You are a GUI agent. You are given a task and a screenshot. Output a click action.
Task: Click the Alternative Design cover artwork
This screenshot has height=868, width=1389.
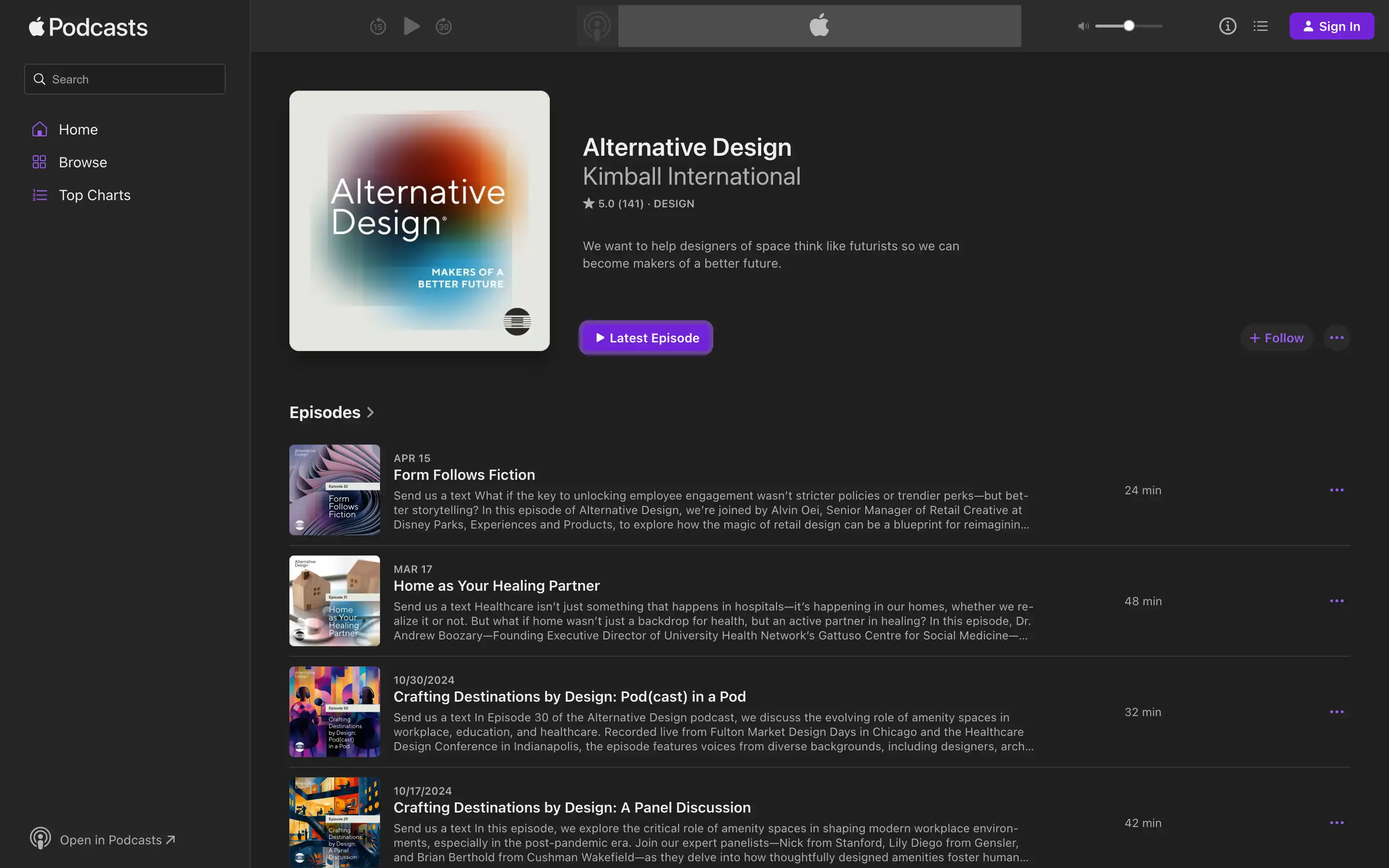419,221
